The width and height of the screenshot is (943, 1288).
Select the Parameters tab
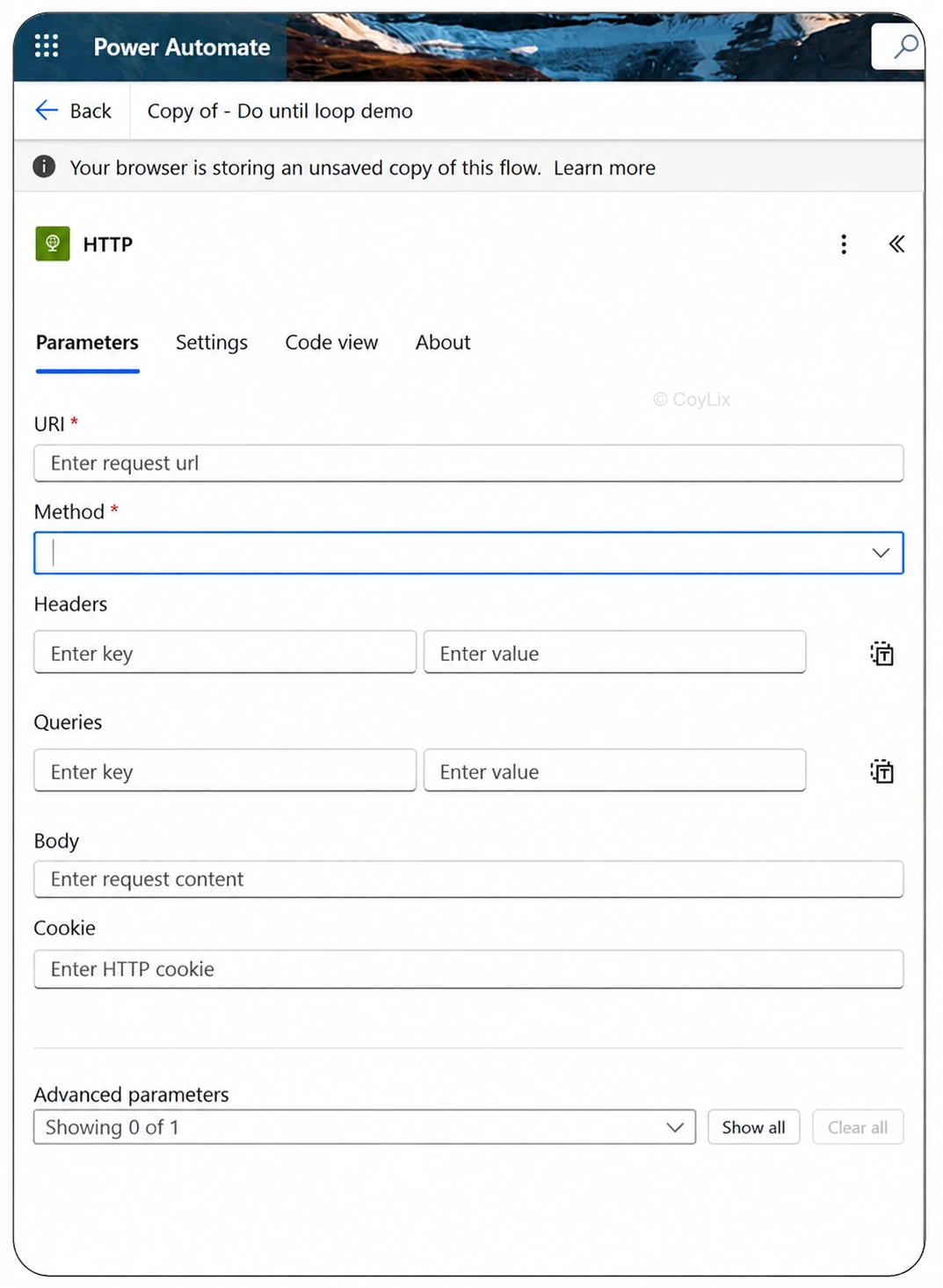87,343
